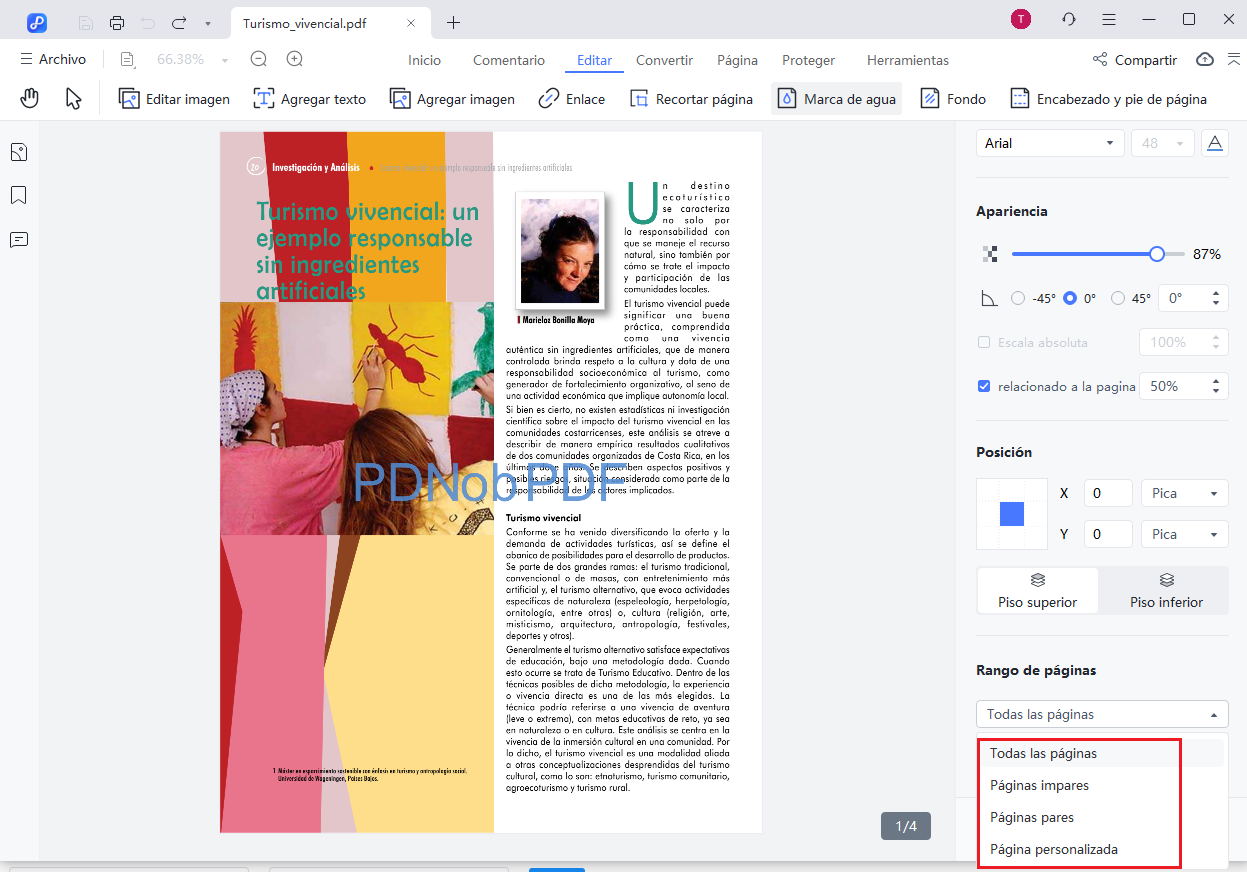
Task: Select the -45° rotation option
Action: (1016, 296)
